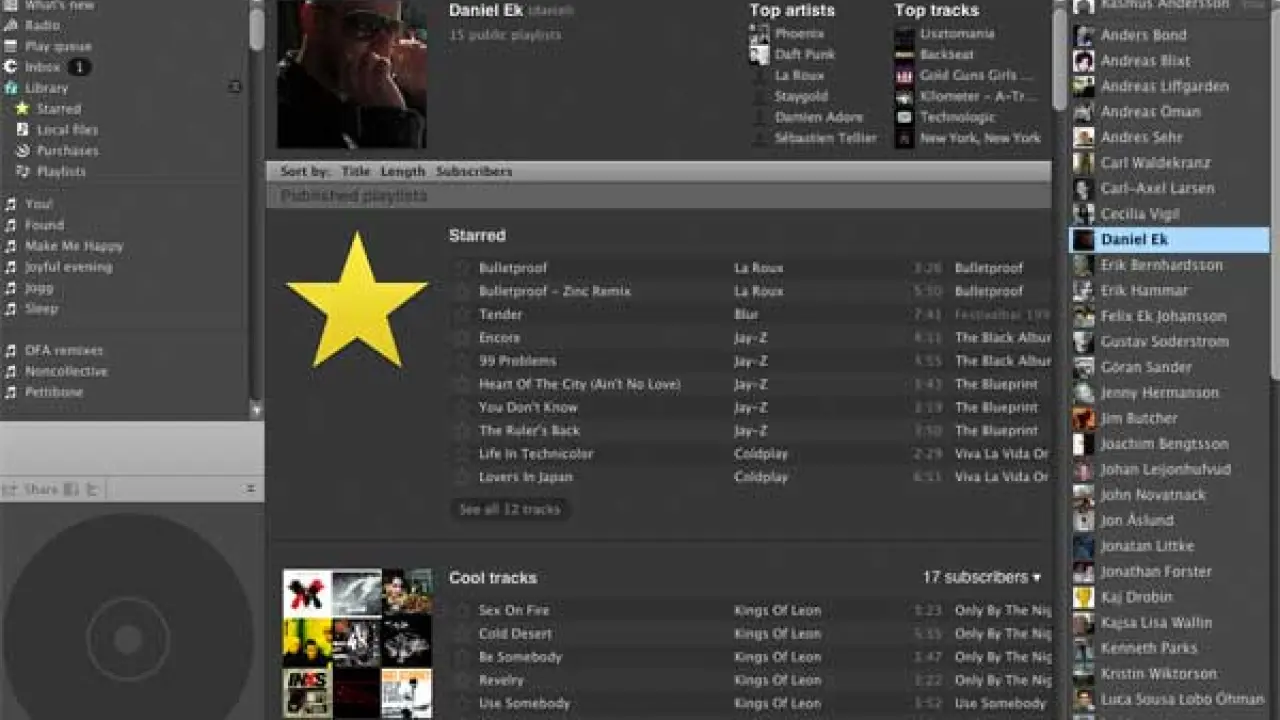Open the Radio section icon
Image resolution: width=1280 pixels, height=720 pixels.
pyautogui.click(x=11, y=25)
